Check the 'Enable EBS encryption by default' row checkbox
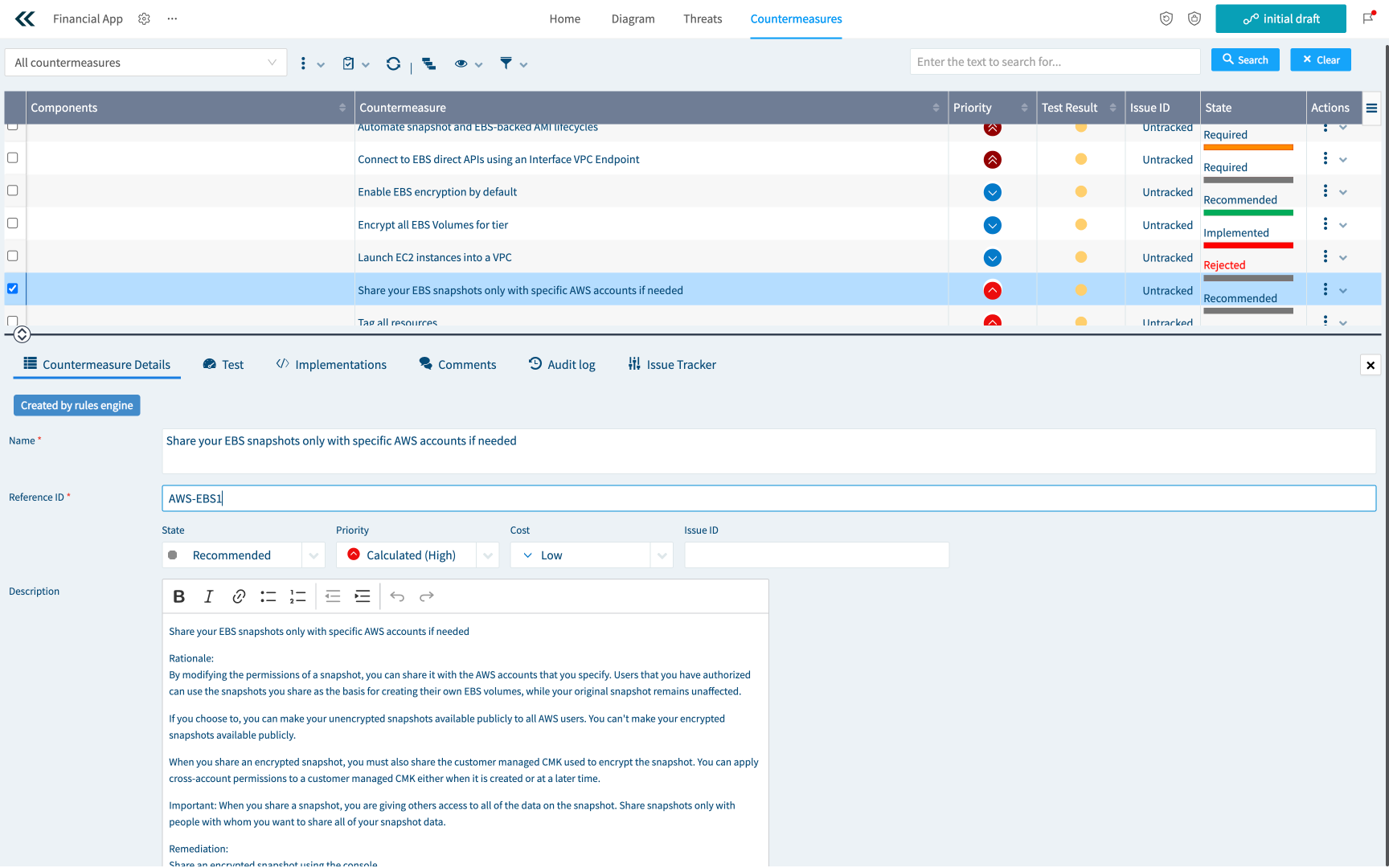 pyautogui.click(x=13, y=190)
